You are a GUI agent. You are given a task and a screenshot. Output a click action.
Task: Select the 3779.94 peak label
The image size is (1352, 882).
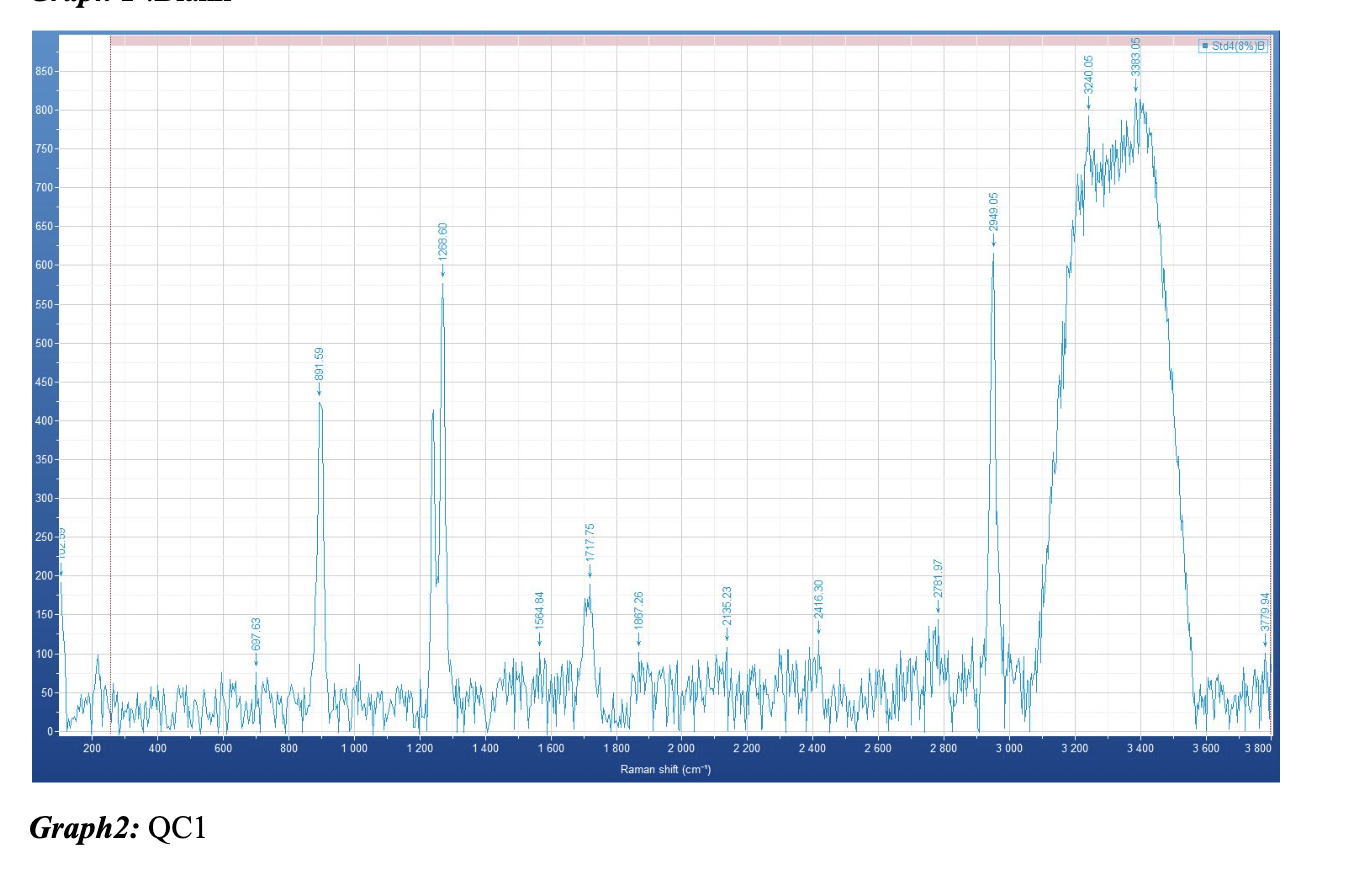1265,611
